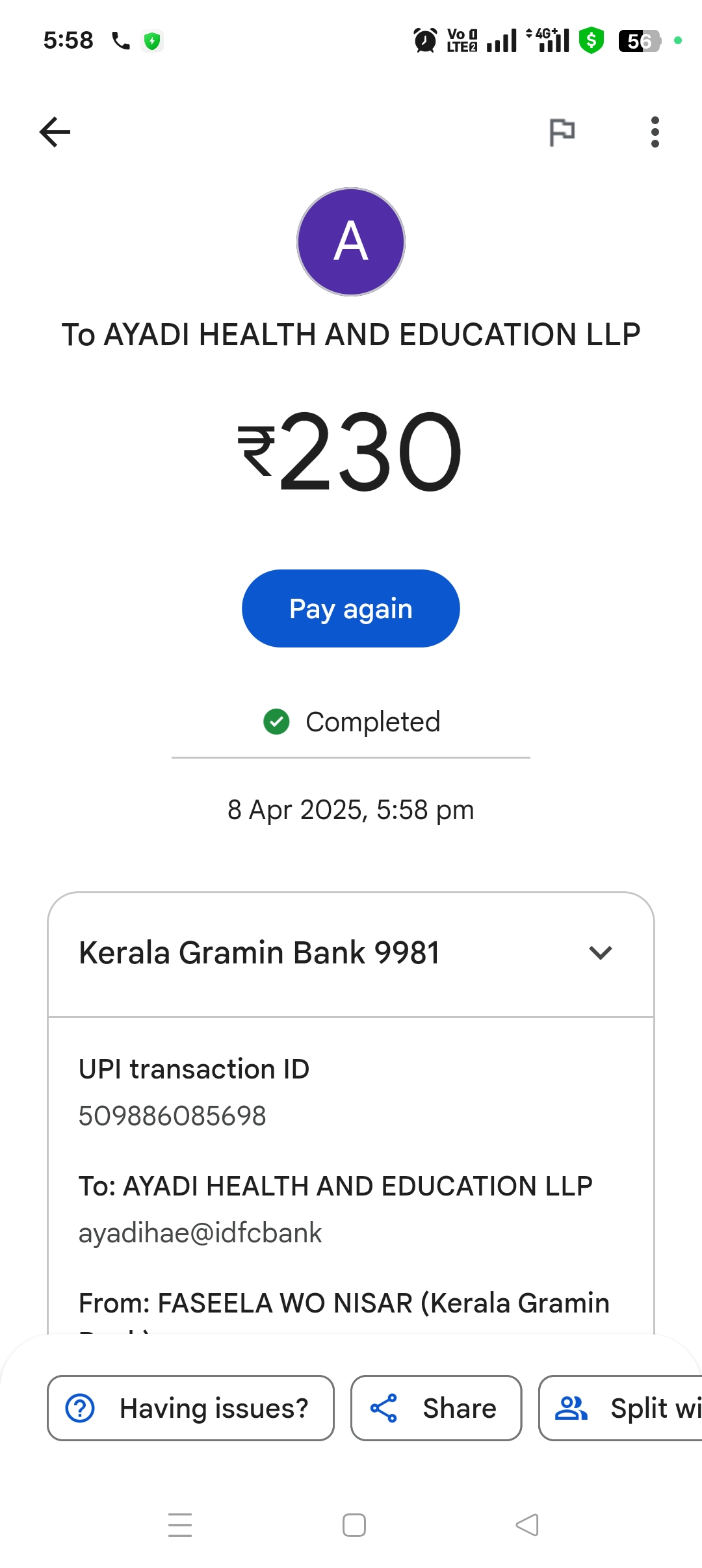Expand the Kerala Gramin Bank chevron
This screenshot has width=702, height=1568.
(x=600, y=953)
